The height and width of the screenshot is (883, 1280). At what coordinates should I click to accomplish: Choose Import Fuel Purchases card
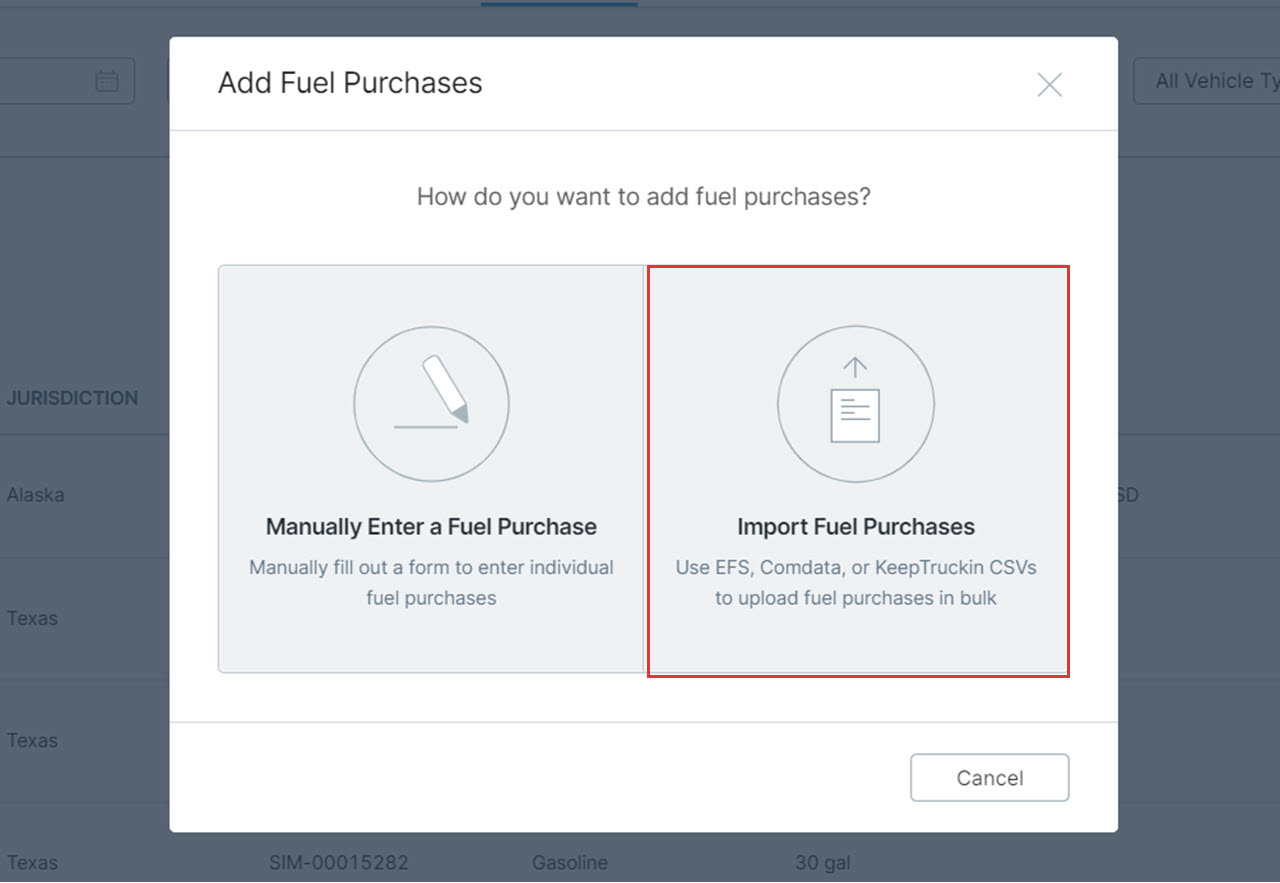(858, 470)
